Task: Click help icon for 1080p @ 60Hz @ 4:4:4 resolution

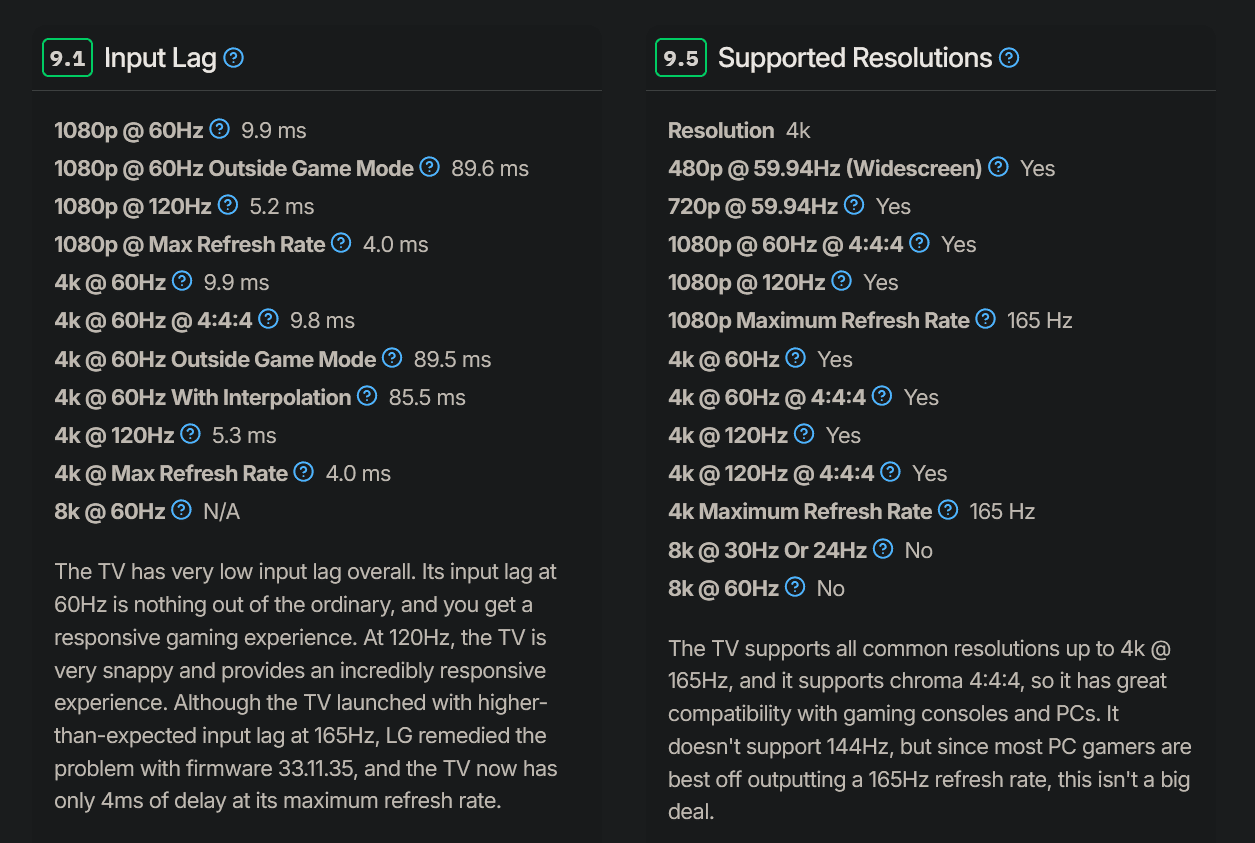Action: pos(920,243)
